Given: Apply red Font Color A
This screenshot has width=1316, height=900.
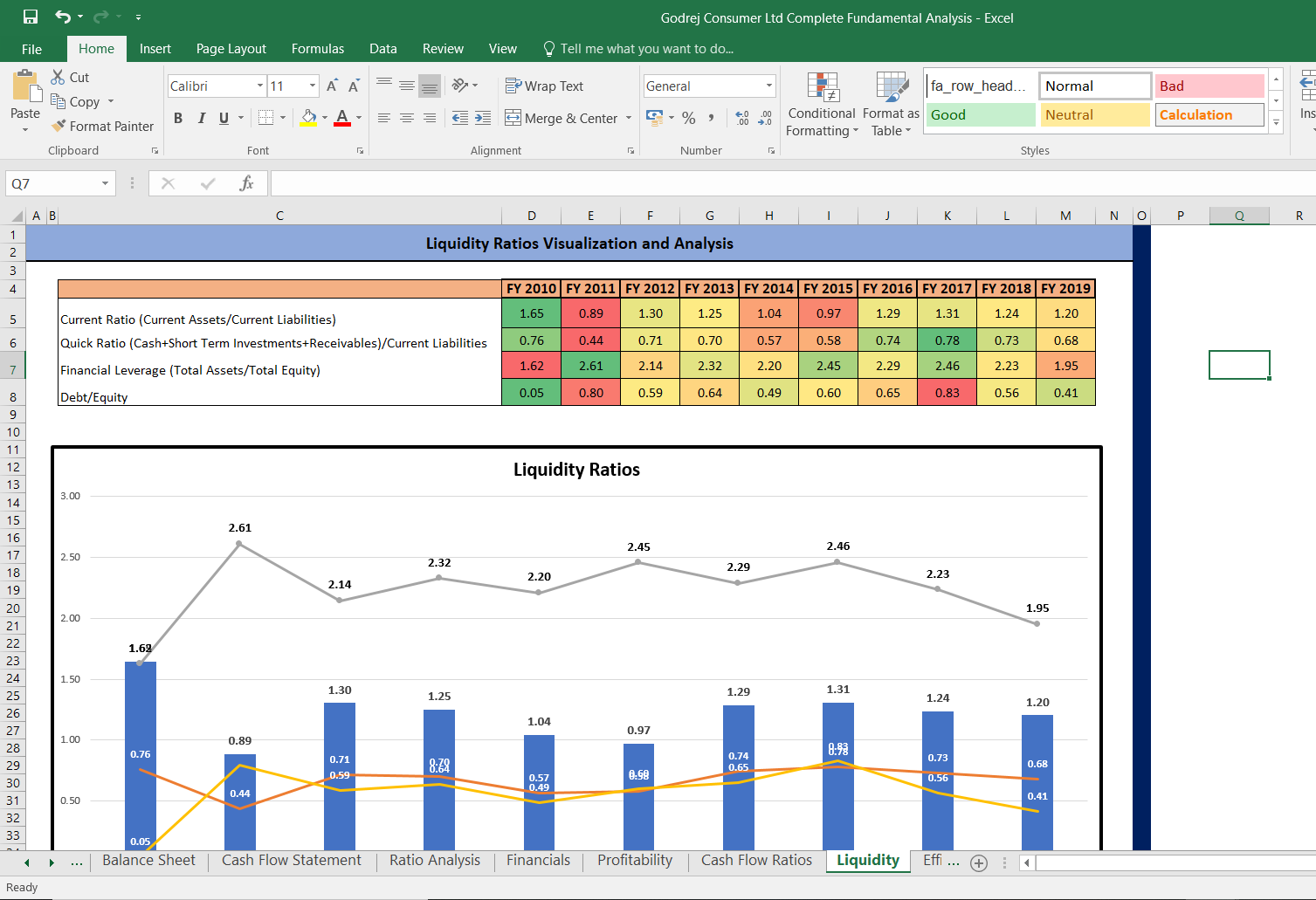Looking at the screenshot, I should click(x=342, y=118).
